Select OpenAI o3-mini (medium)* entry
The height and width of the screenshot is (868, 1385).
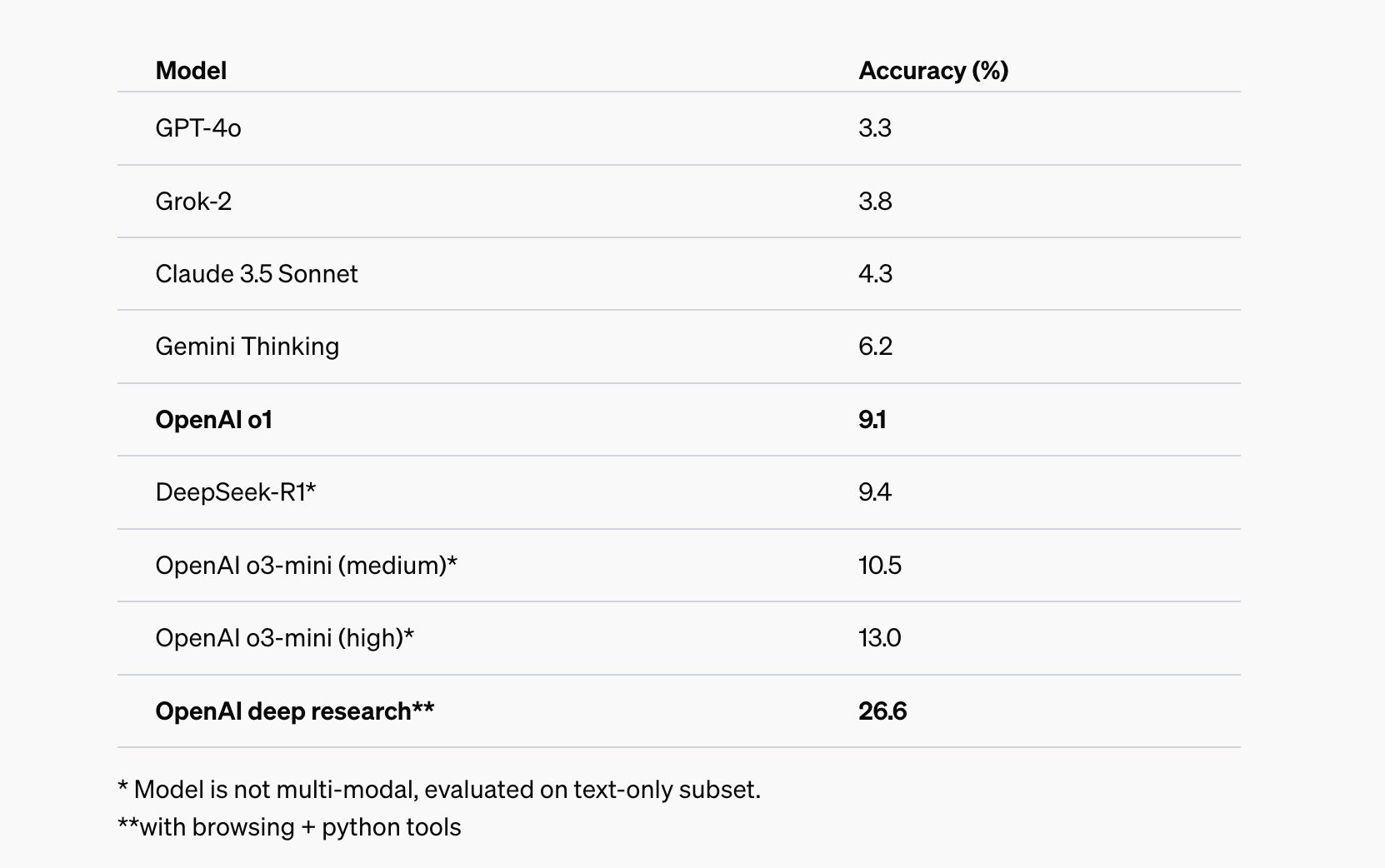click(307, 566)
